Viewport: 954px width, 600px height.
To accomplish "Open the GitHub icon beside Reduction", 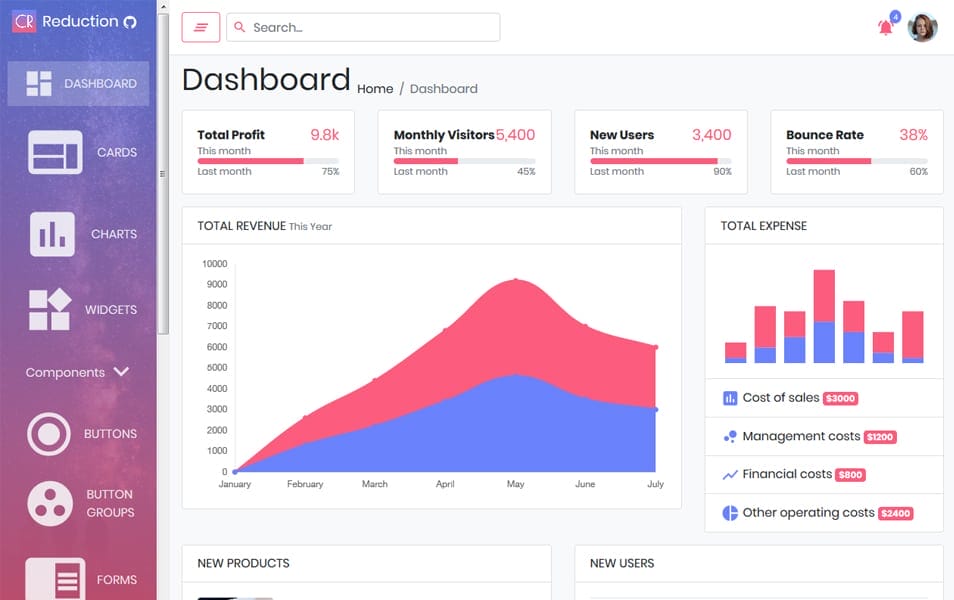I will pos(130,22).
